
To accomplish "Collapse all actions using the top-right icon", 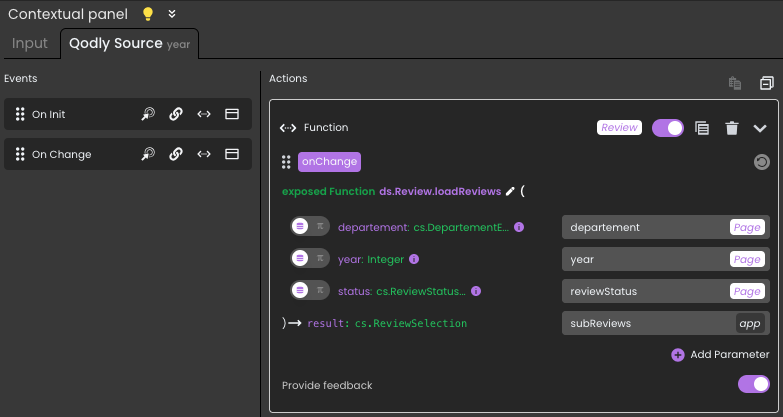I will coord(767,83).
